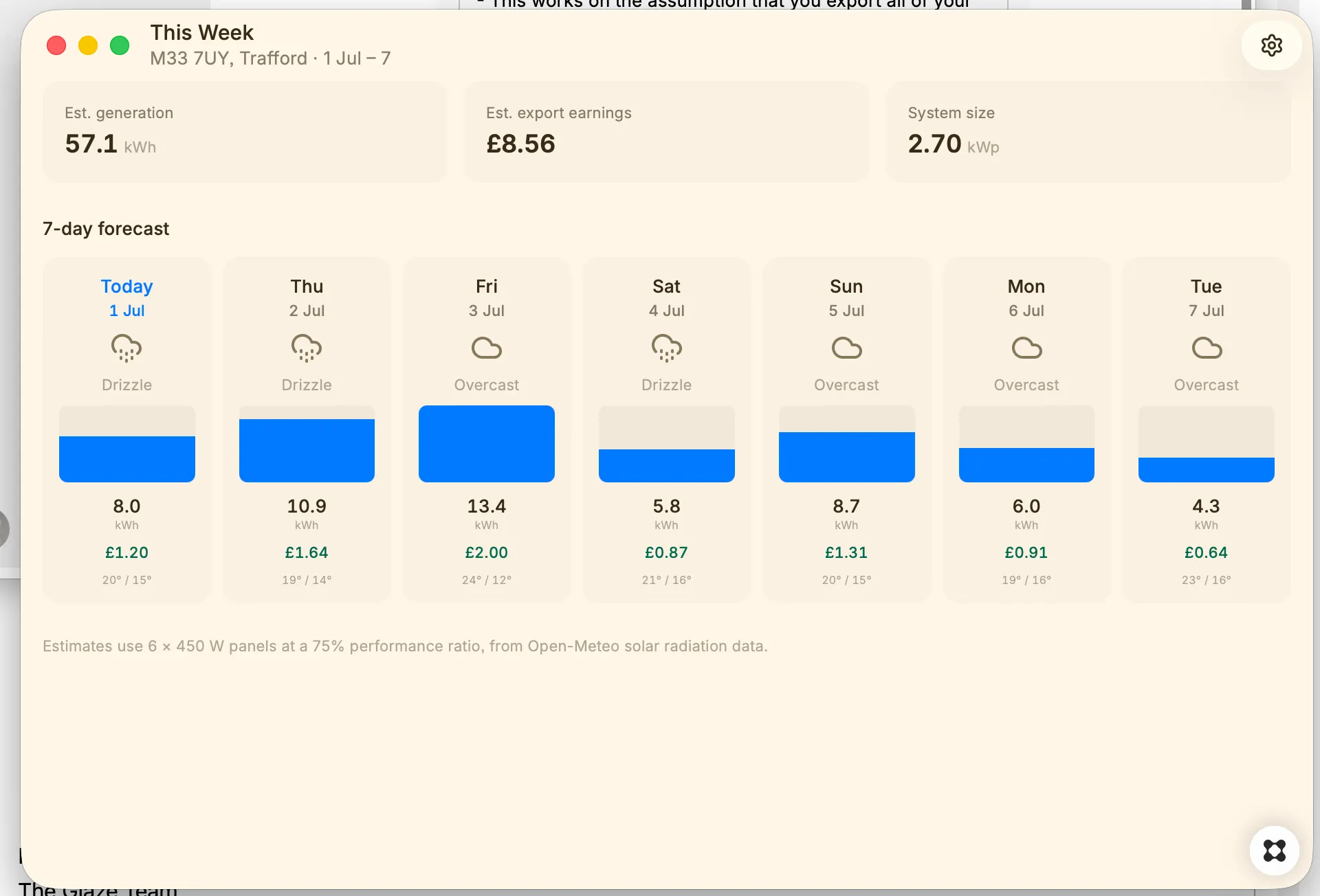The image size is (1320, 896).
Task: Click the 57.1 generation value
Action: (x=91, y=144)
